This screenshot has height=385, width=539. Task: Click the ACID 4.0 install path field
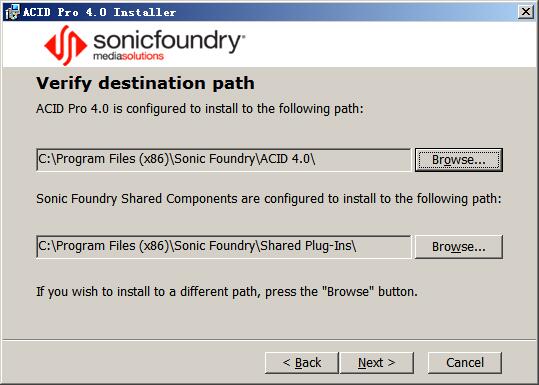223,160
